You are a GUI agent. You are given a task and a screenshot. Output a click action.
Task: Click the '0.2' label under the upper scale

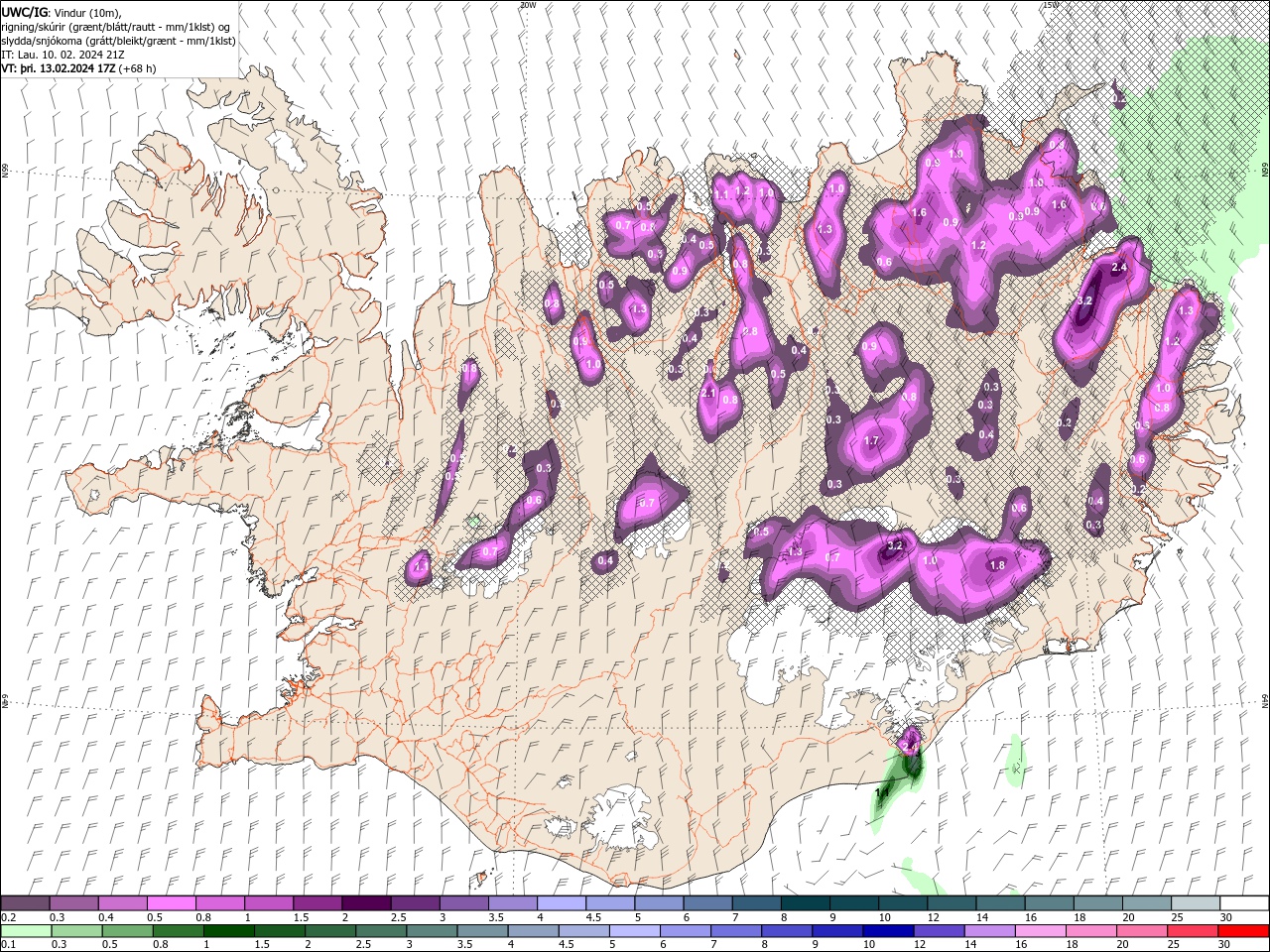pyautogui.click(x=8, y=917)
